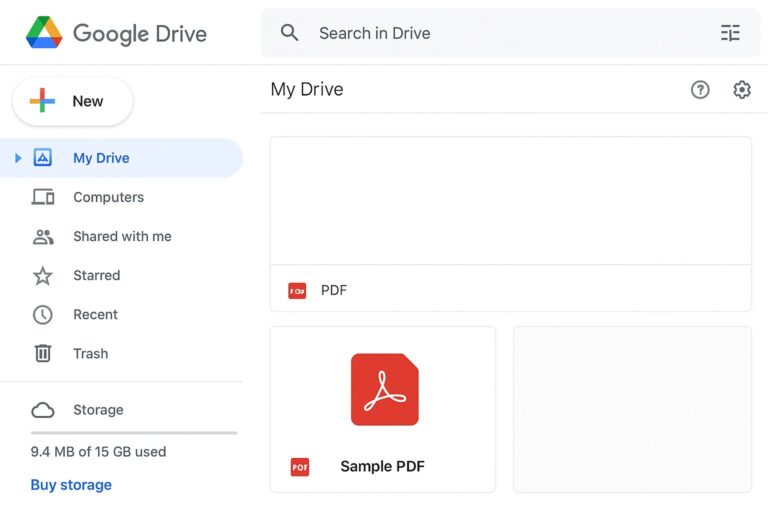Open the Settings gear icon
Viewport: 768px width, 512px height.
click(x=742, y=90)
